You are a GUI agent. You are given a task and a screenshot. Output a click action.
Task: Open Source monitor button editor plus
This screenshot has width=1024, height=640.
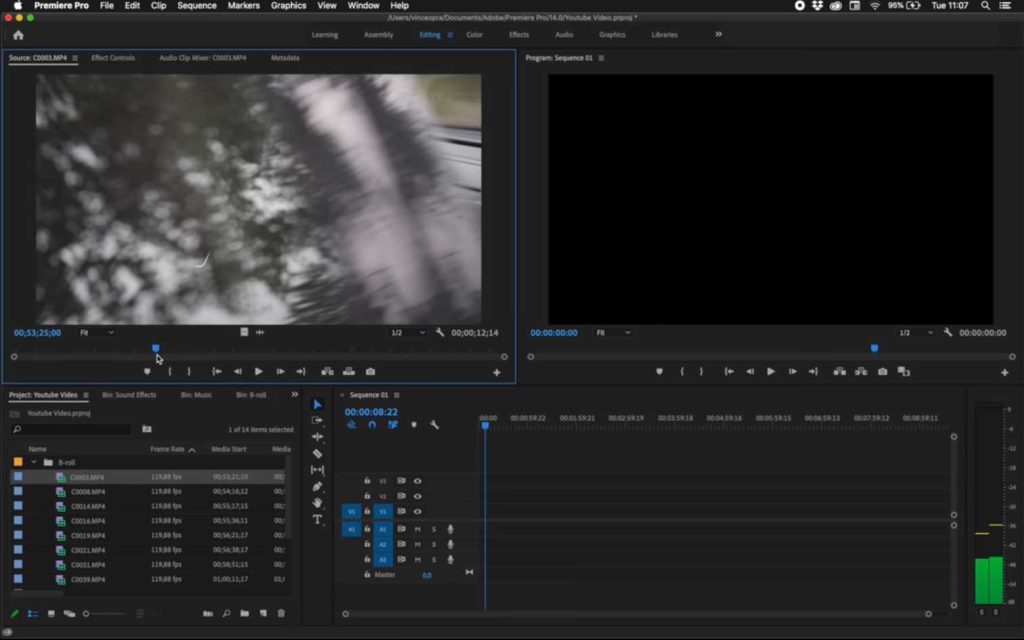(496, 372)
